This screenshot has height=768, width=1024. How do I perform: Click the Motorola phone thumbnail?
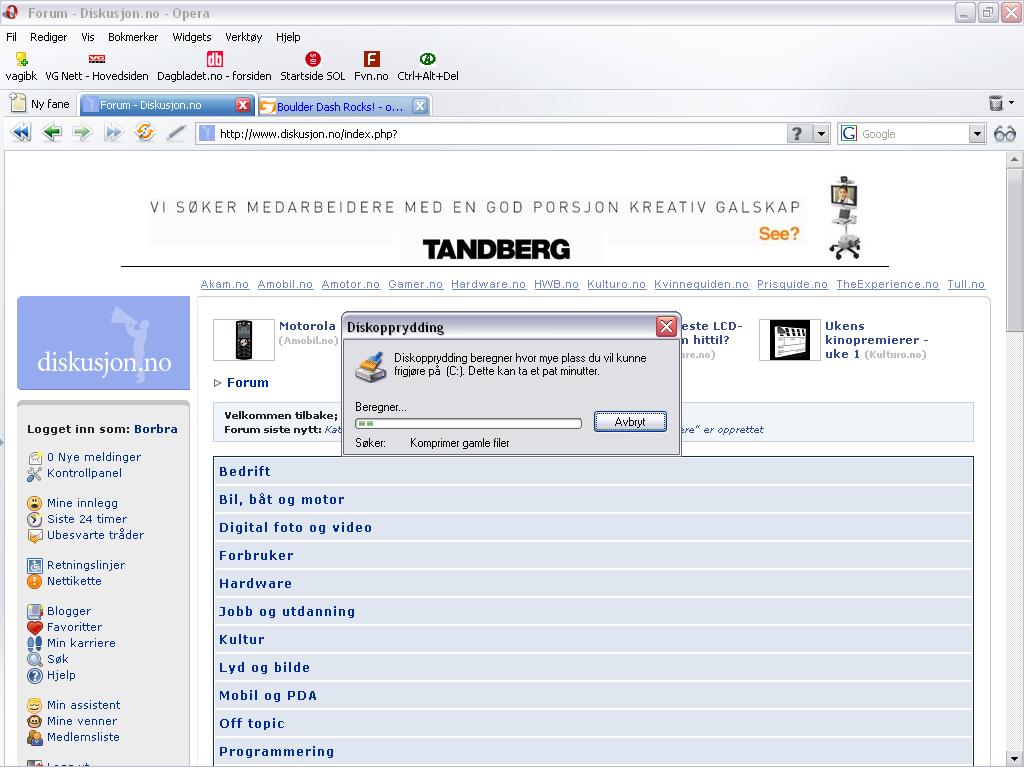[x=244, y=340]
